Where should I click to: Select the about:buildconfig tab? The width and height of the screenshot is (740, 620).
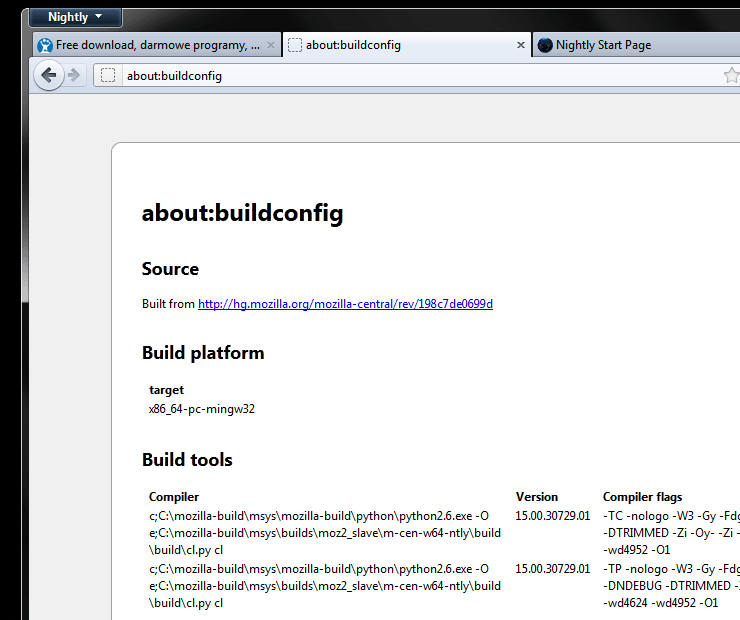pyautogui.click(x=407, y=45)
